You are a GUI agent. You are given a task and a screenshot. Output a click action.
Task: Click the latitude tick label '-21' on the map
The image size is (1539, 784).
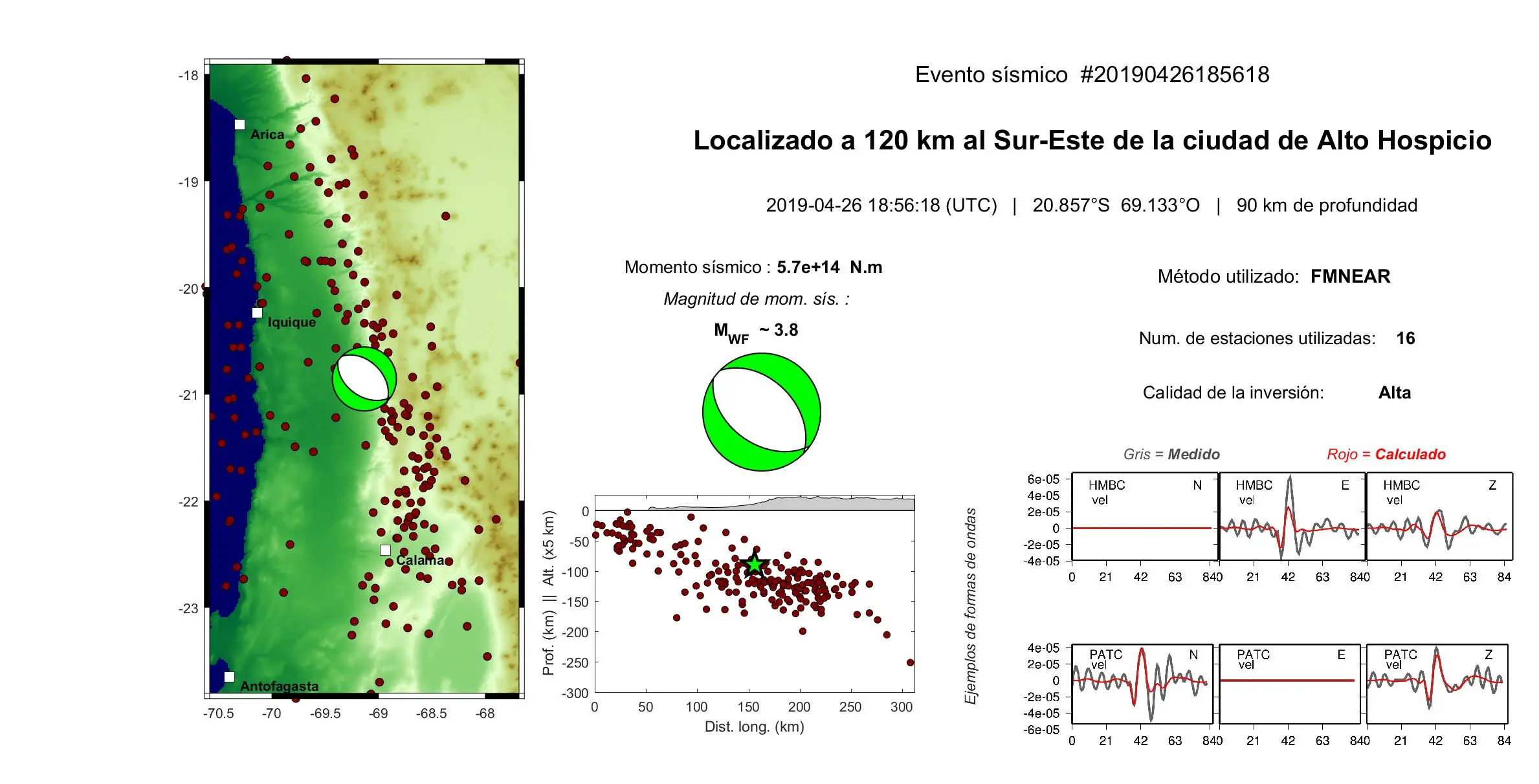tap(188, 395)
